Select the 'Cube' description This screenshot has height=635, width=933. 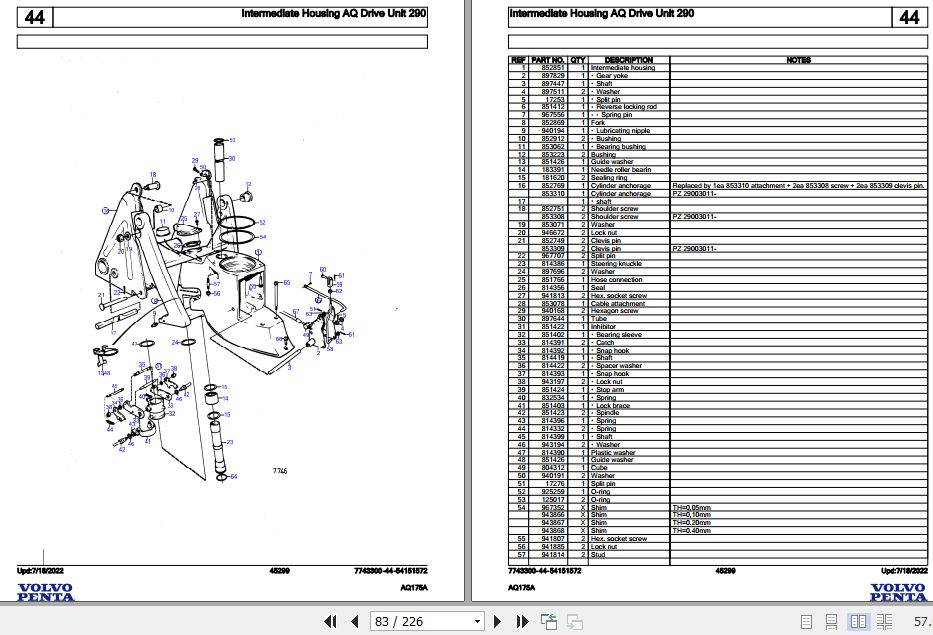coord(599,468)
